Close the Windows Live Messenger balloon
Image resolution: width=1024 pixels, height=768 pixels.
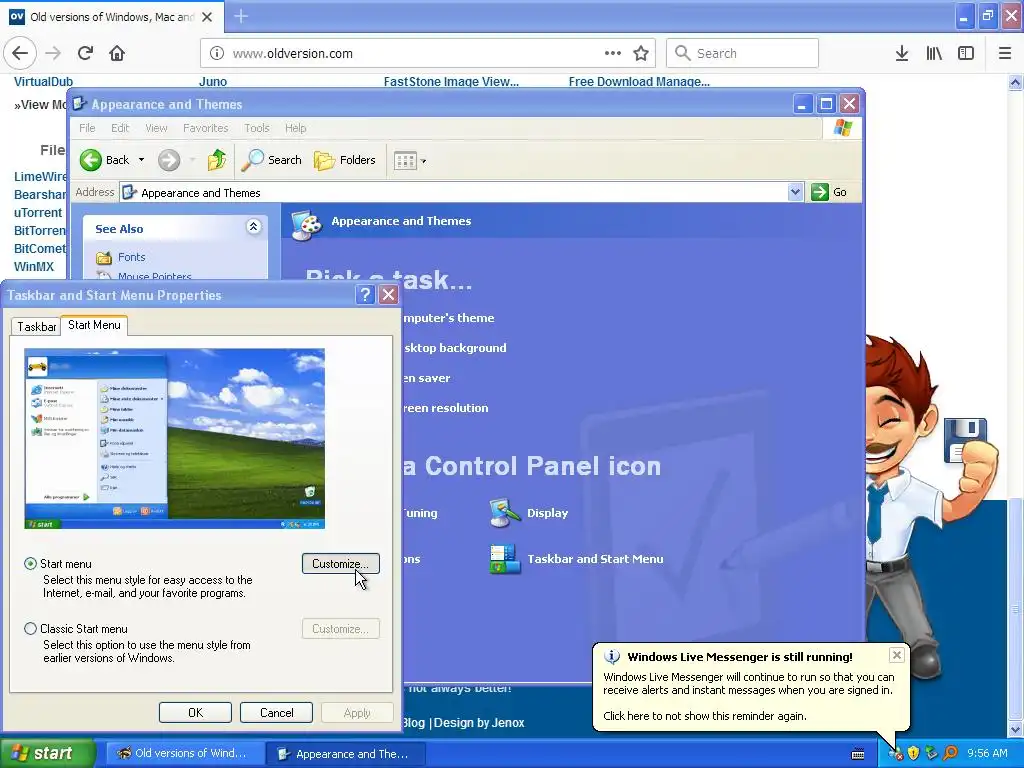897,655
